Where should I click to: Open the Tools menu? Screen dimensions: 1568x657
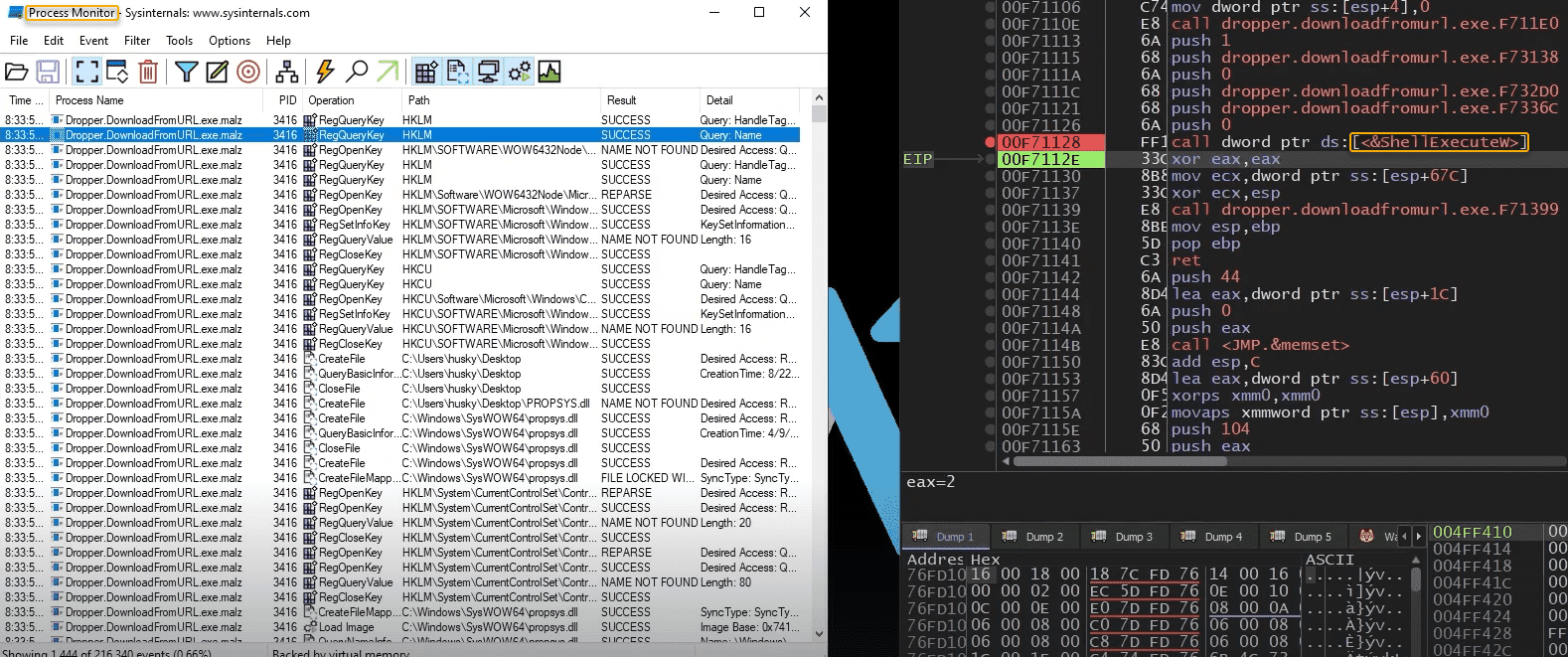click(x=179, y=41)
